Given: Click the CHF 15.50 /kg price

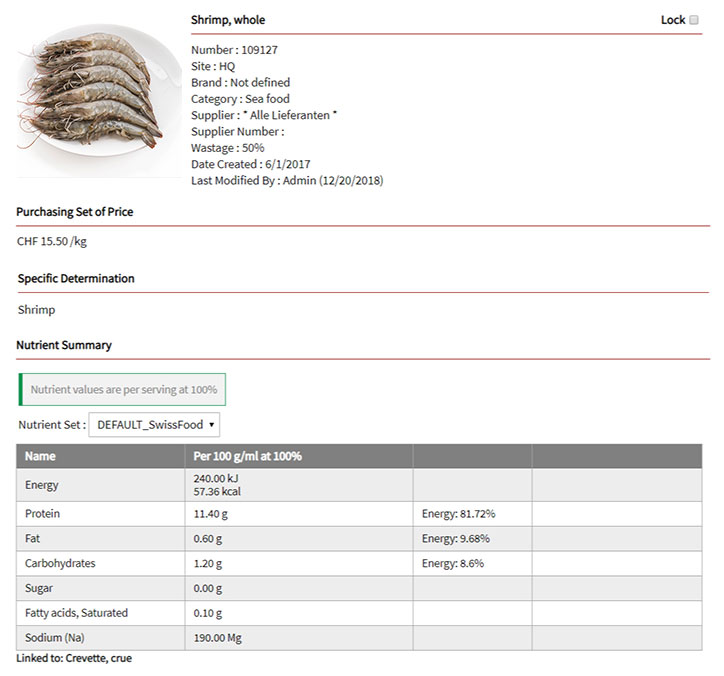Looking at the screenshot, I should pyautogui.click(x=52, y=242).
